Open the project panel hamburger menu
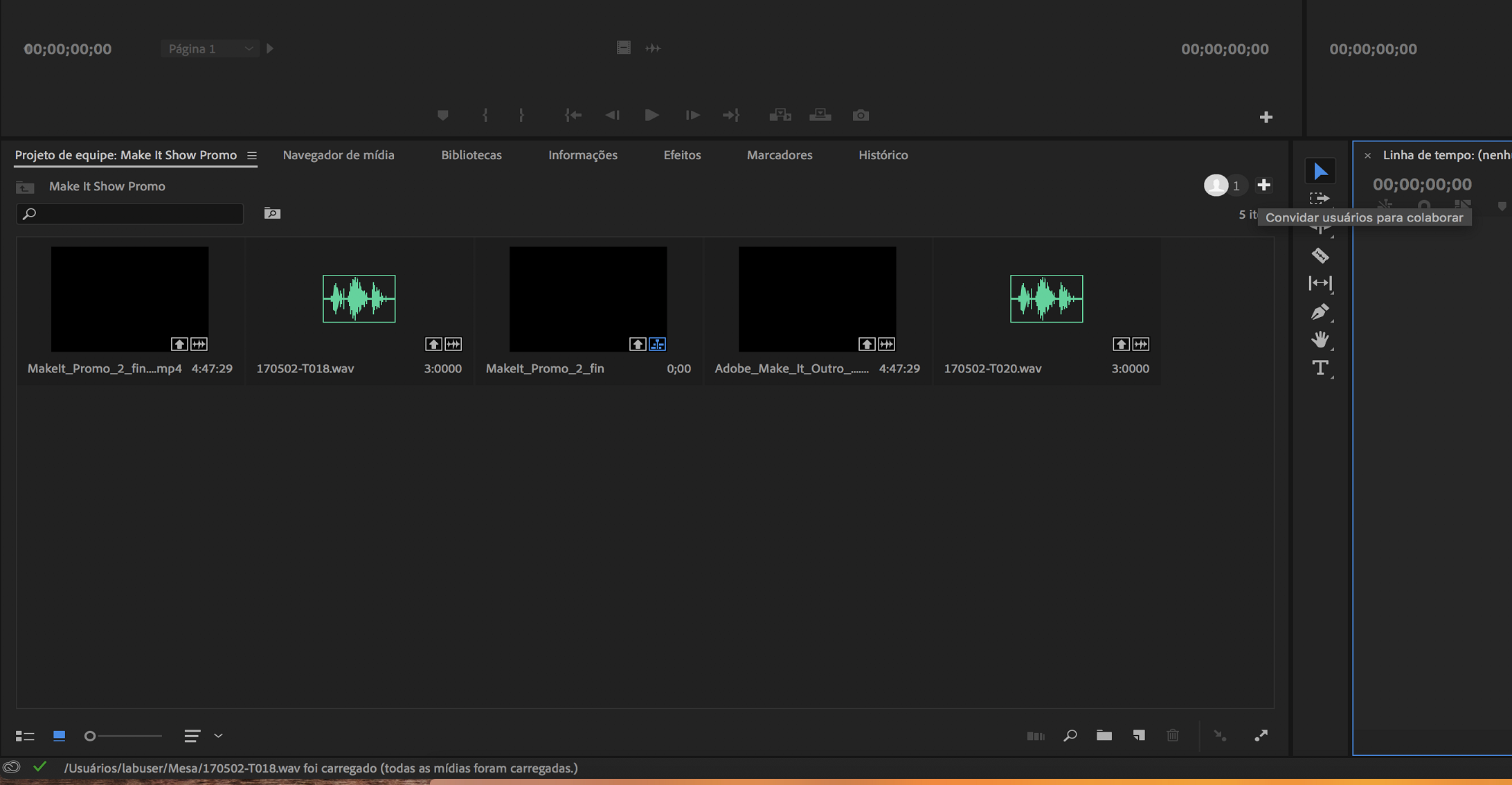1512x785 pixels. [x=252, y=156]
